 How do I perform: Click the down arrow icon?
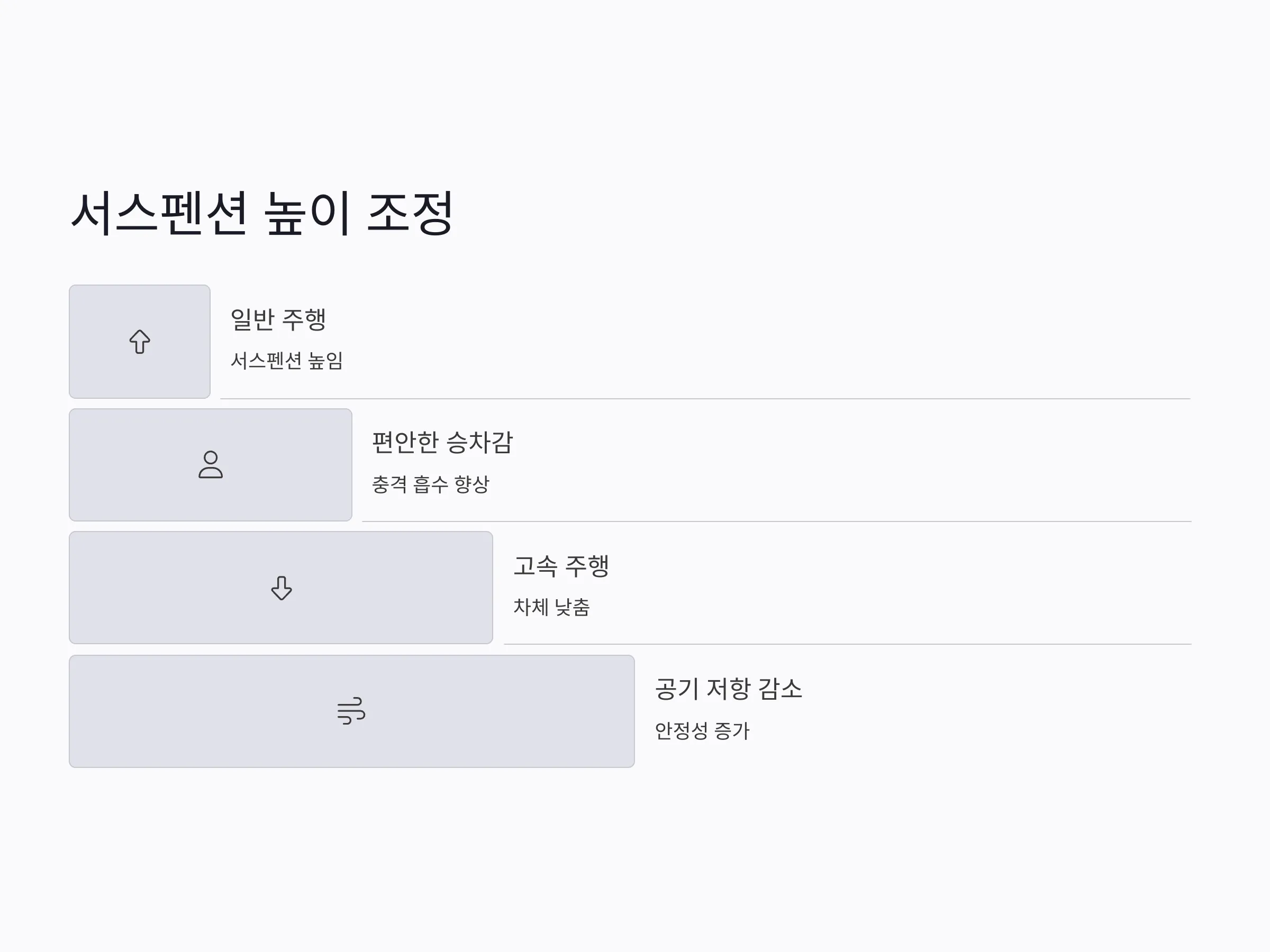coord(282,588)
